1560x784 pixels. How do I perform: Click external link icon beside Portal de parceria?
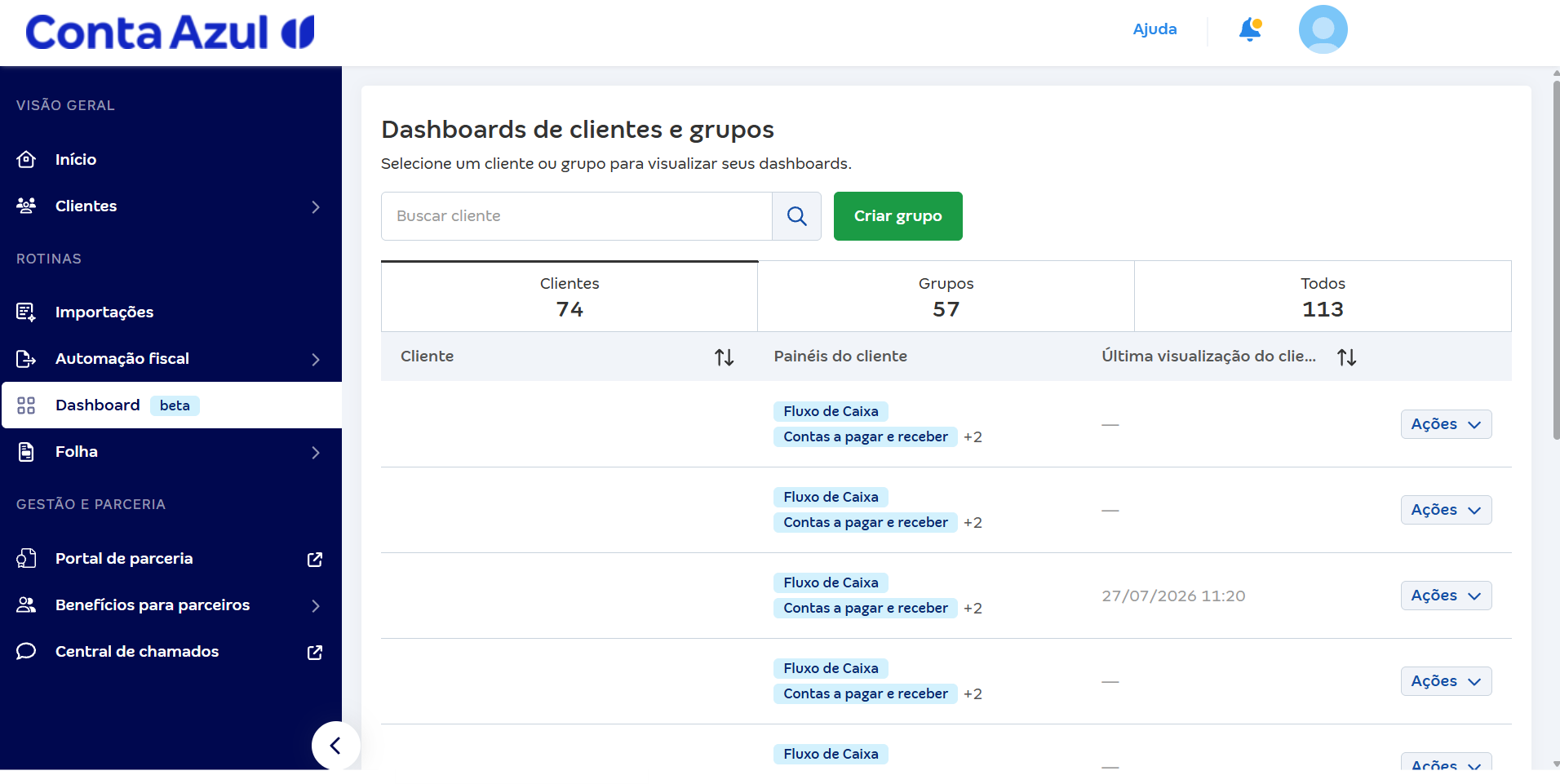tap(315, 559)
